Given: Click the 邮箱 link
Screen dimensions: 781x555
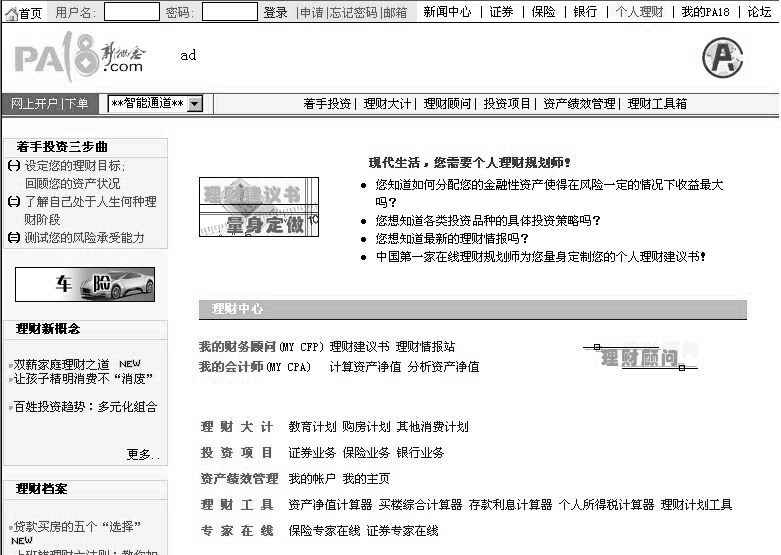Looking at the screenshot, I should point(395,12).
